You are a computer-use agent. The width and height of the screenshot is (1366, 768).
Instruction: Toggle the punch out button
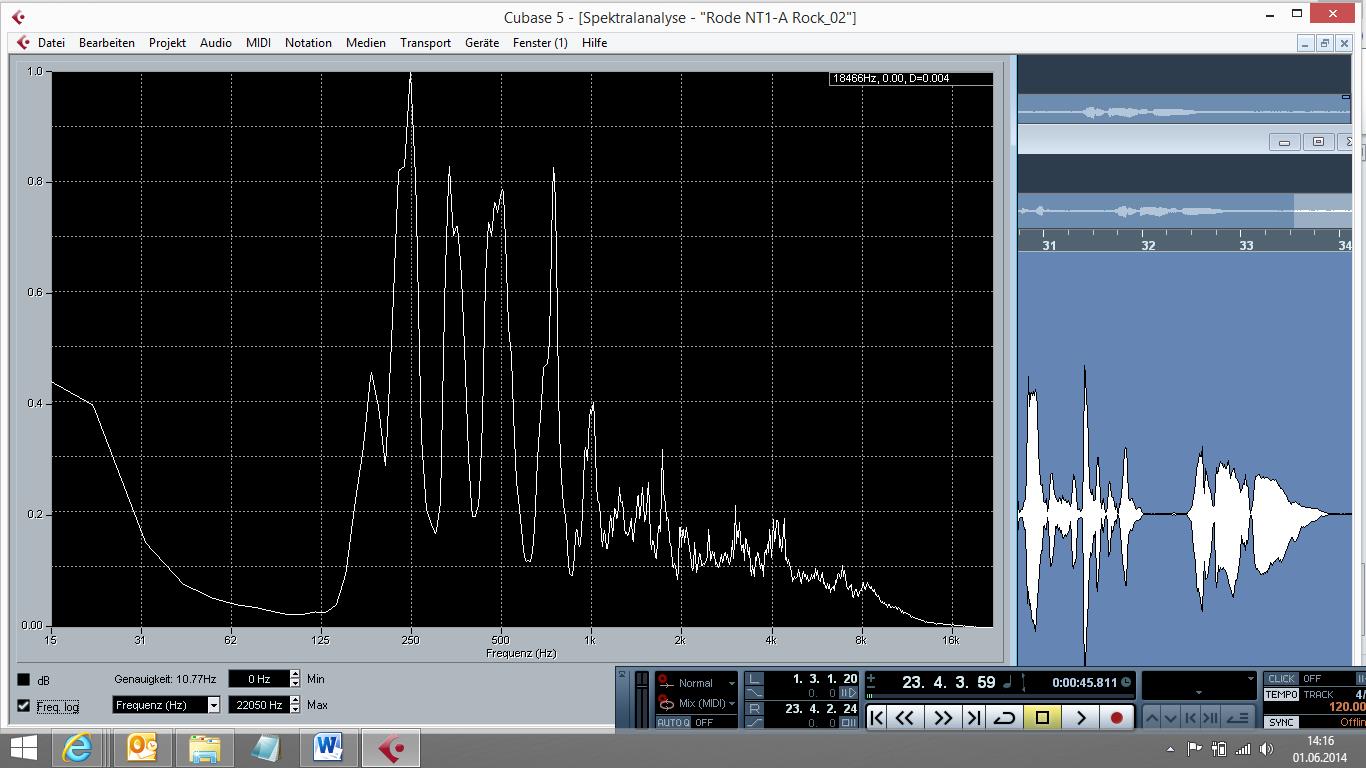click(x=755, y=723)
